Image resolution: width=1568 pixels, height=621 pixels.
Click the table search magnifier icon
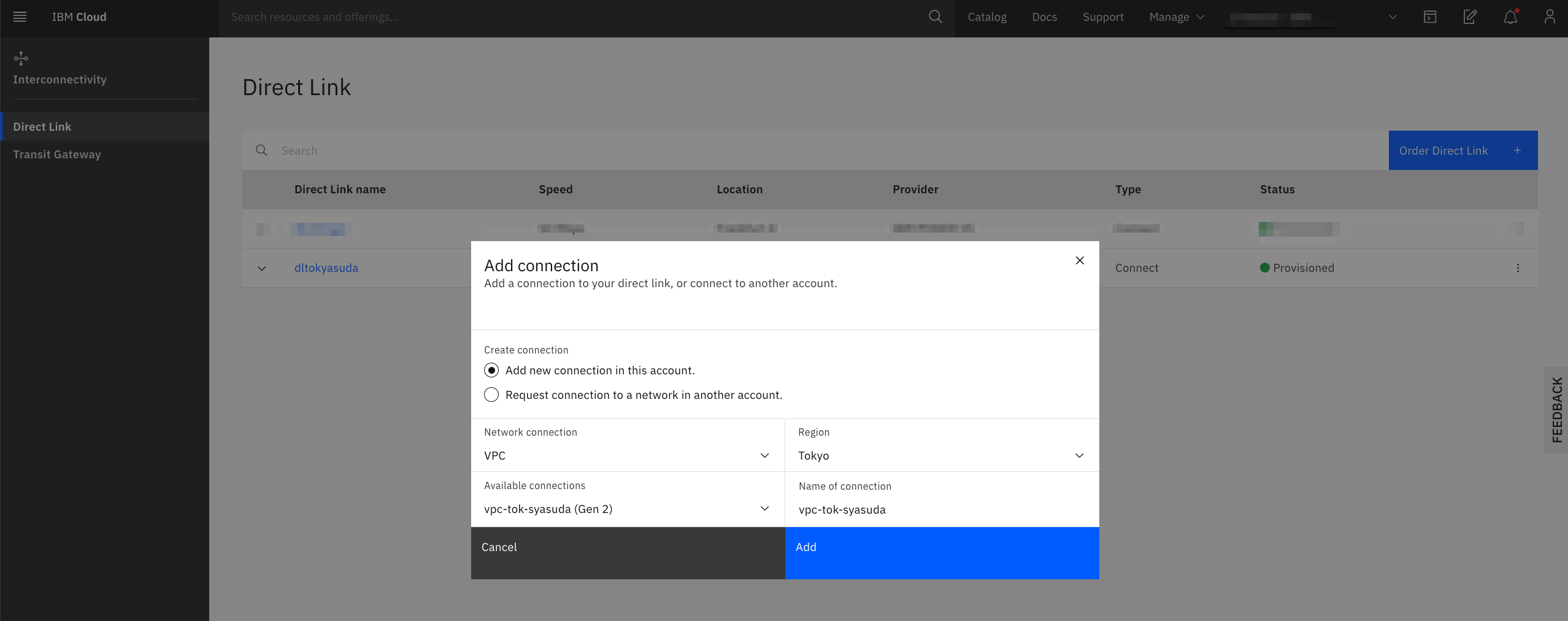coord(261,150)
